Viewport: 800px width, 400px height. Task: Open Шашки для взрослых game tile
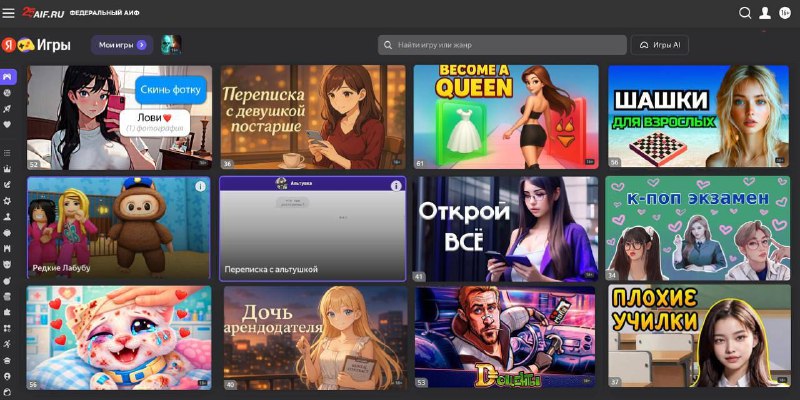click(698, 116)
